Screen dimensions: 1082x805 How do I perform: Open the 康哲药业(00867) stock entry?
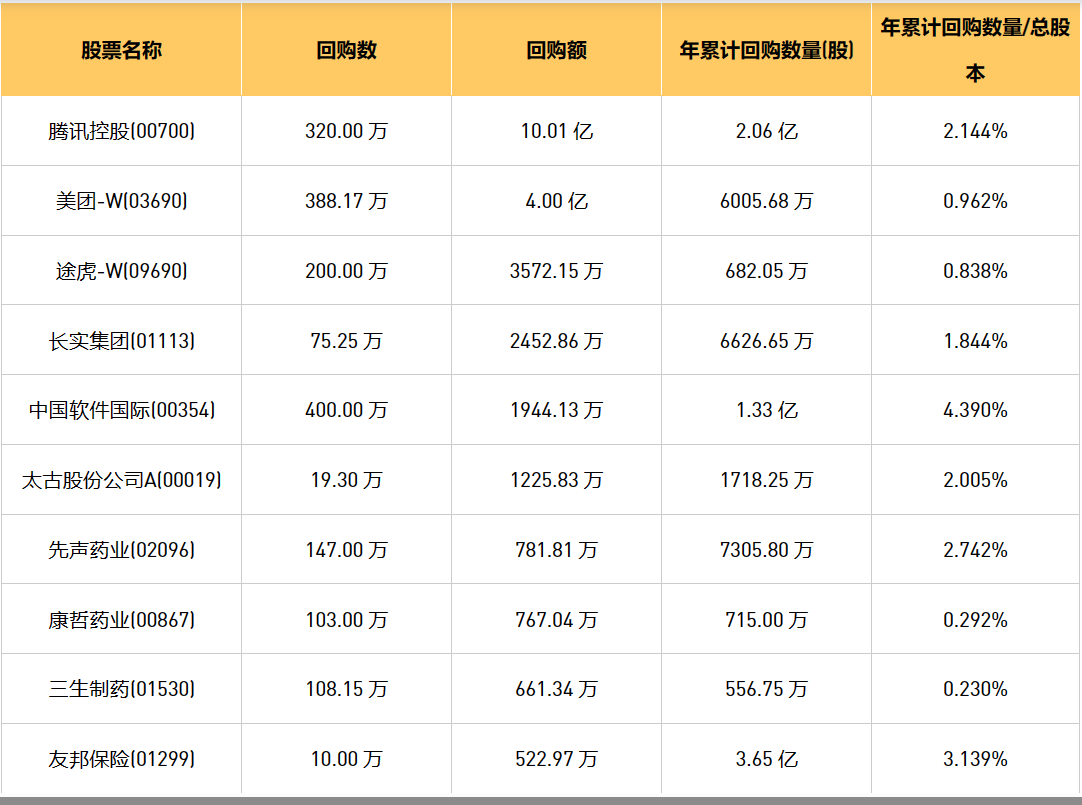coord(121,620)
